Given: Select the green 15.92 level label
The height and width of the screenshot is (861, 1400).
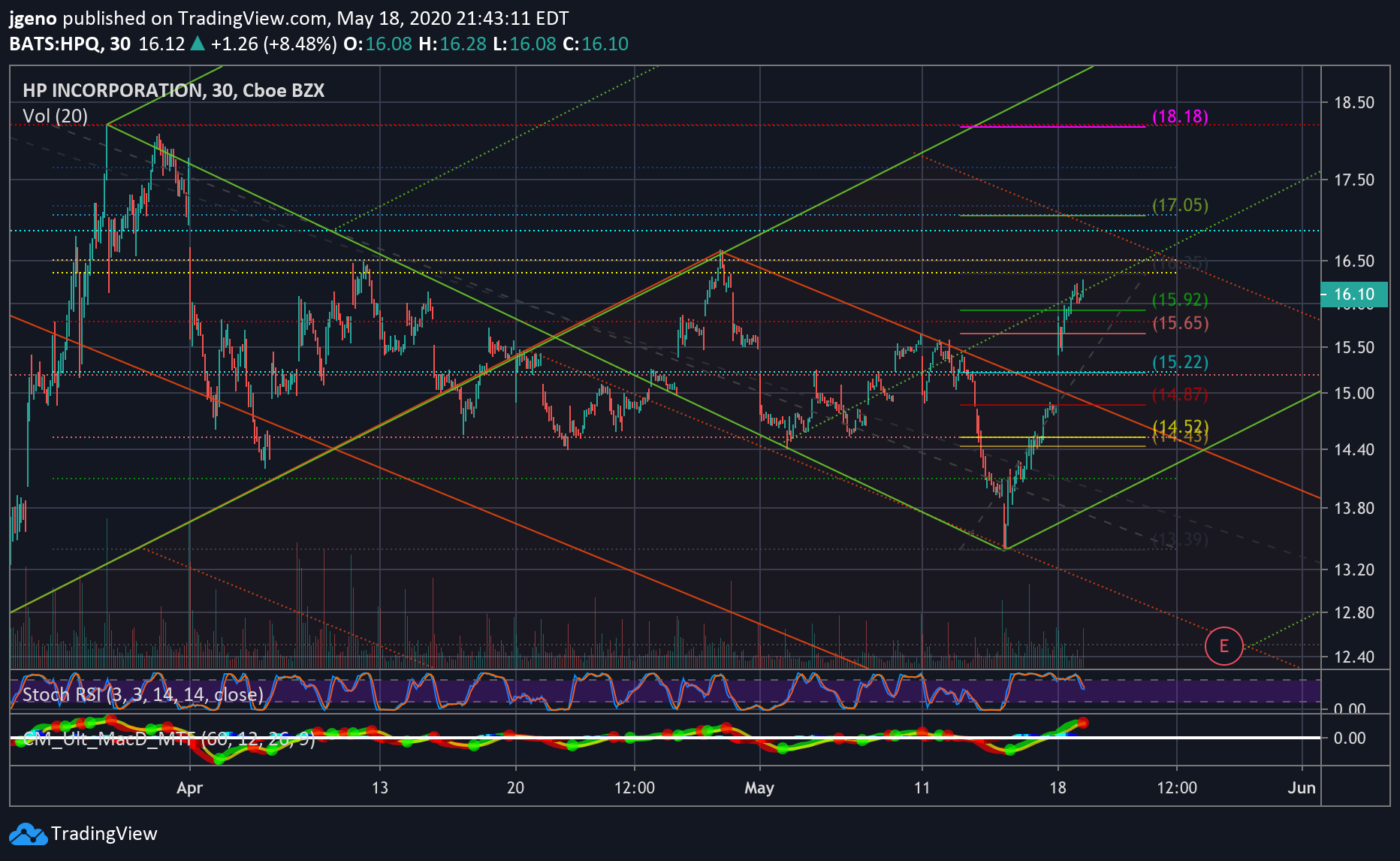Looking at the screenshot, I should (1180, 300).
